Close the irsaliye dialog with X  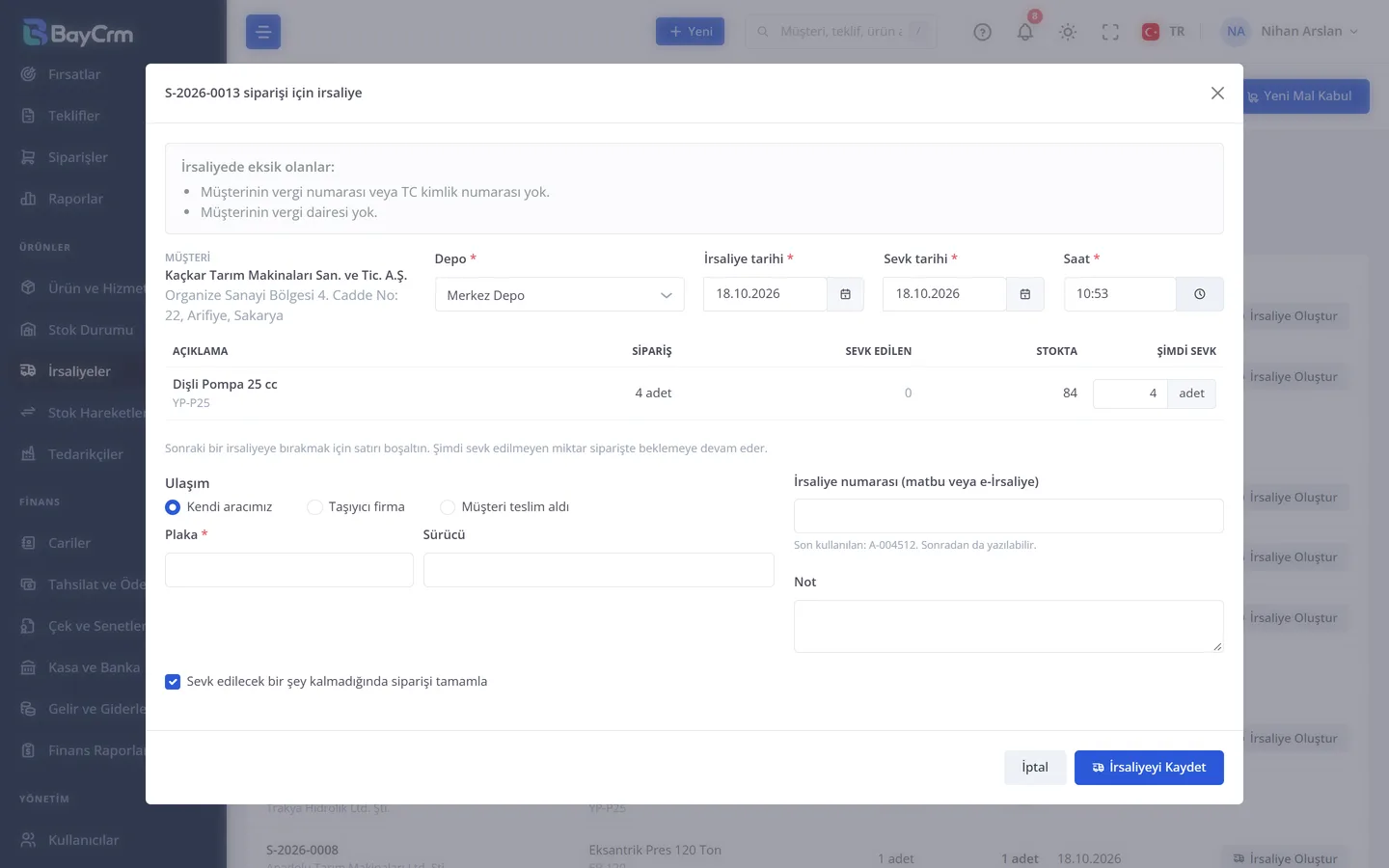[x=1217, y=93]
